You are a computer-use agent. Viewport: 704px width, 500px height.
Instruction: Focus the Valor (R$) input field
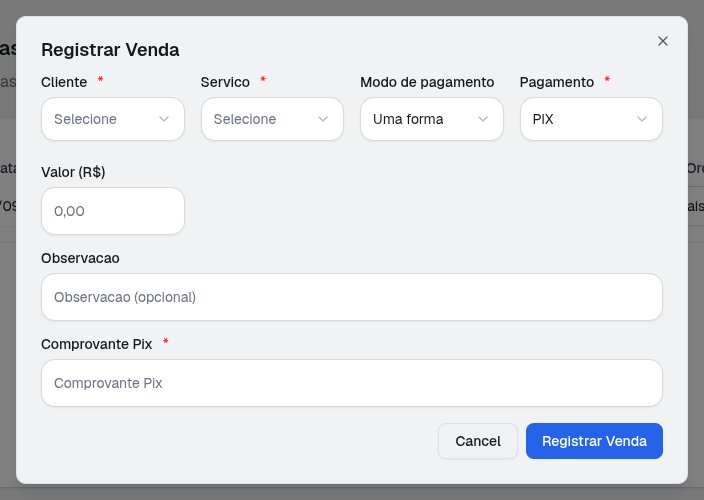click(x=113, y=211)
